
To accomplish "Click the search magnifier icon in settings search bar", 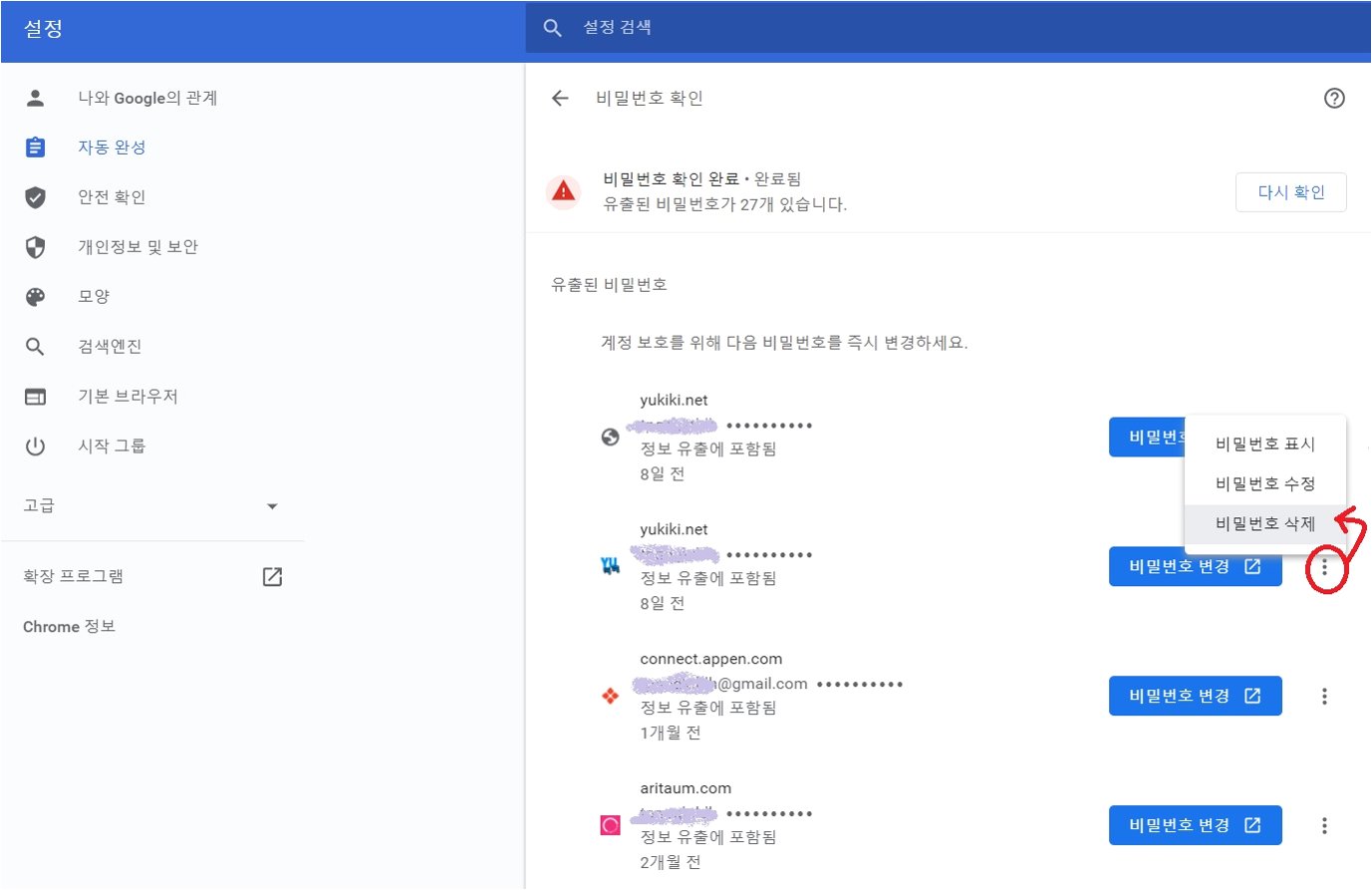I will point(553,28).
